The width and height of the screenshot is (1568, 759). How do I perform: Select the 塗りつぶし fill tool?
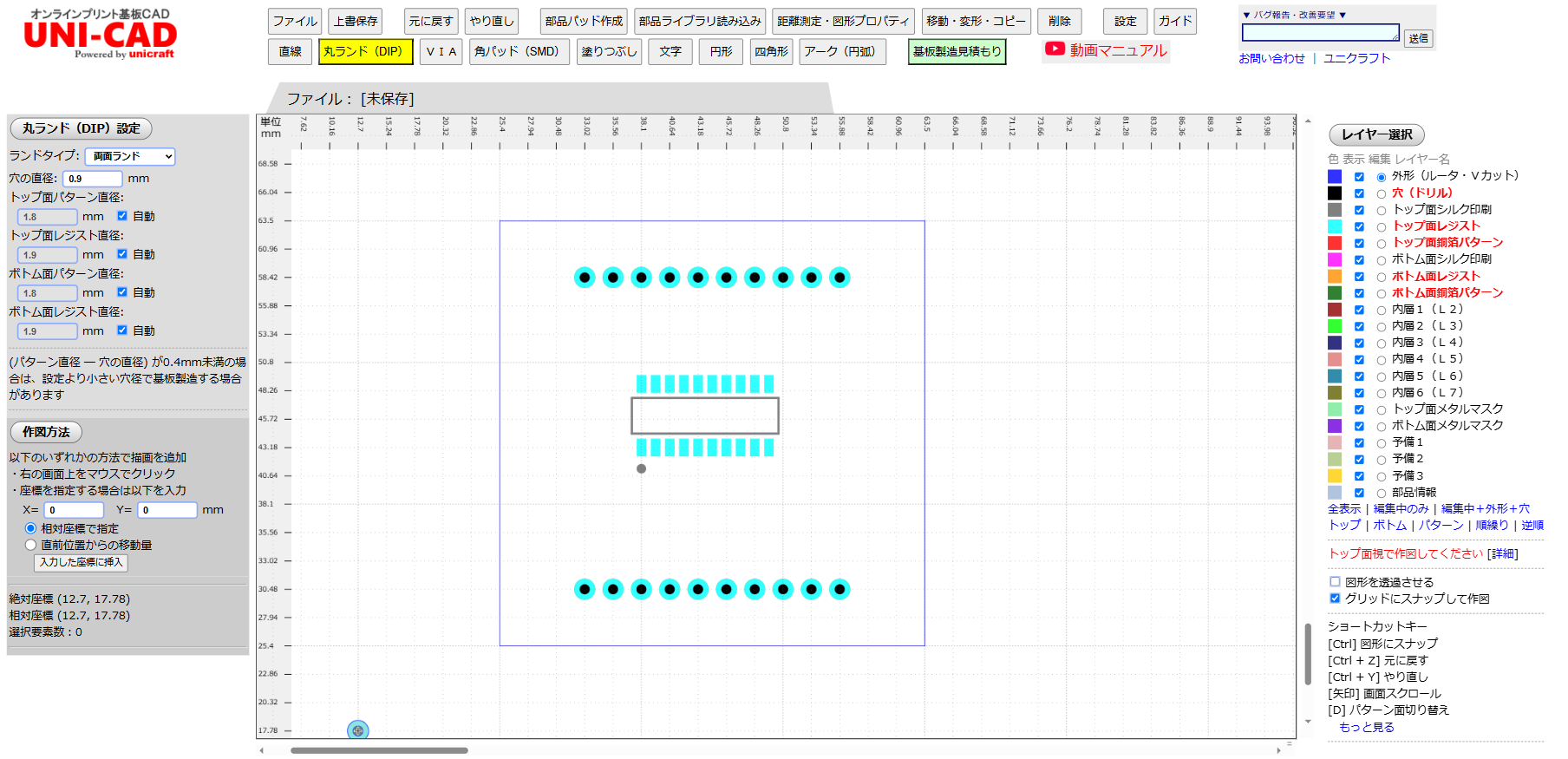coord(609,52)
